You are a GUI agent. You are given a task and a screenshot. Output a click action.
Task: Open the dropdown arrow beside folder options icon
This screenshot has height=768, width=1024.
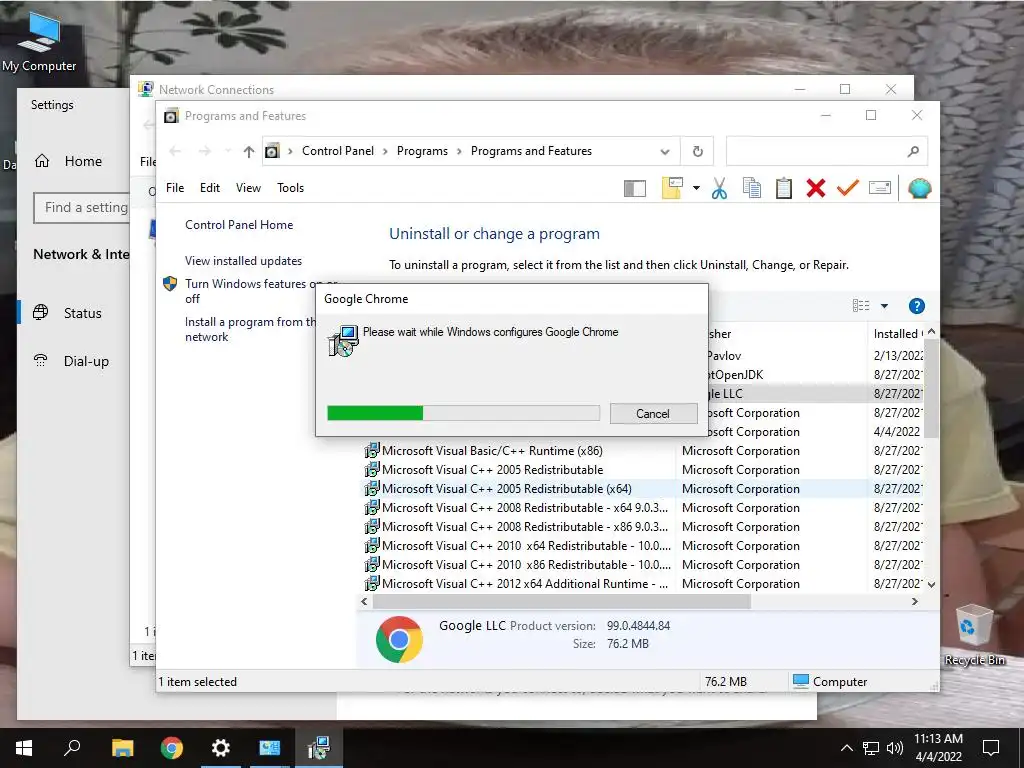tap(696, 189)
